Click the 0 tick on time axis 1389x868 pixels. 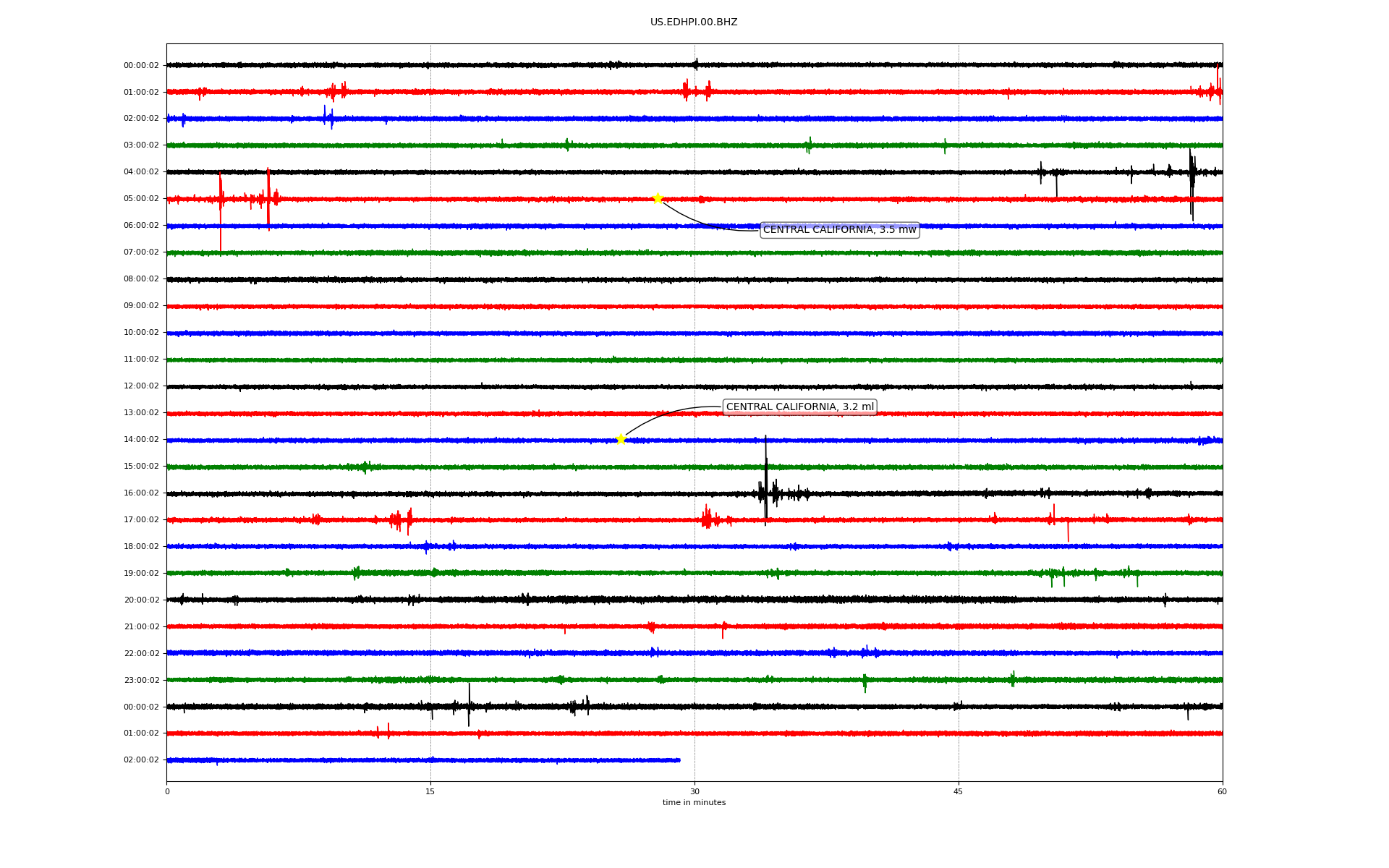coord(167,791)
